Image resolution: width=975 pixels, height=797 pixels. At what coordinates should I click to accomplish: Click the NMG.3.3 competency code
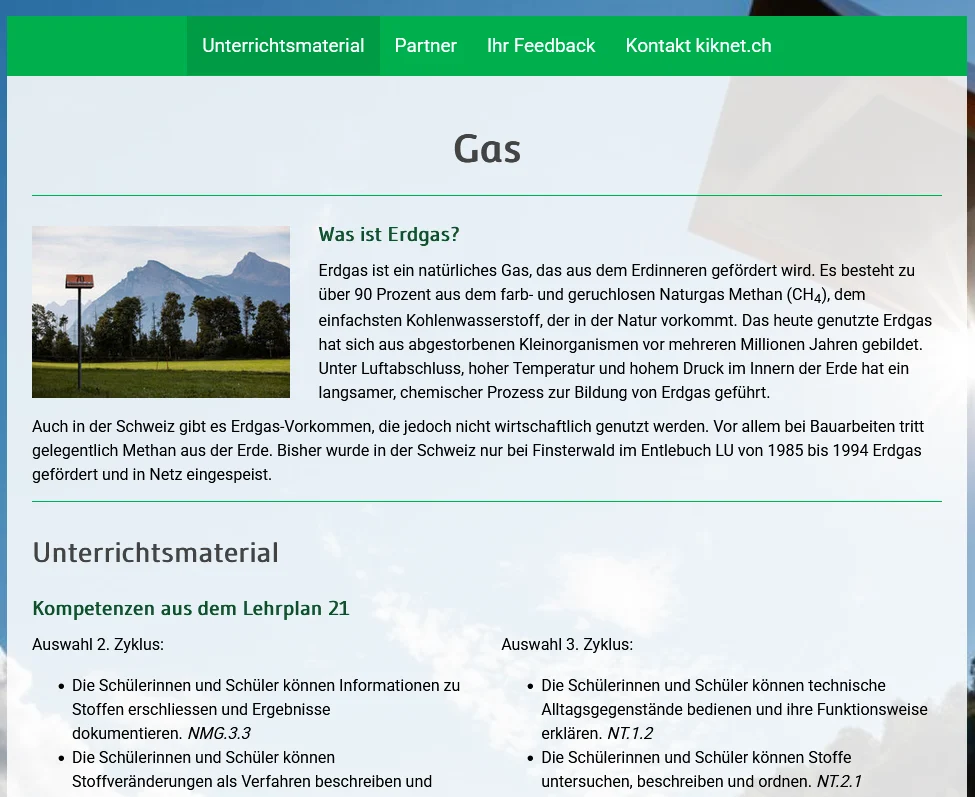tap(218, 733)
